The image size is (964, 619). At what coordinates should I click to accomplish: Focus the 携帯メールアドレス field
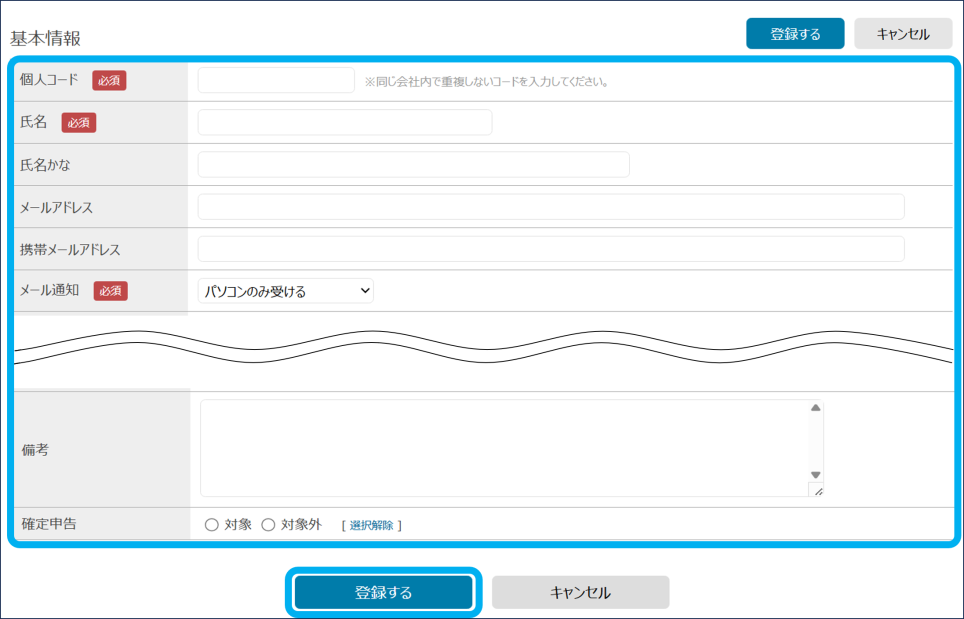[x=550, y=249]
